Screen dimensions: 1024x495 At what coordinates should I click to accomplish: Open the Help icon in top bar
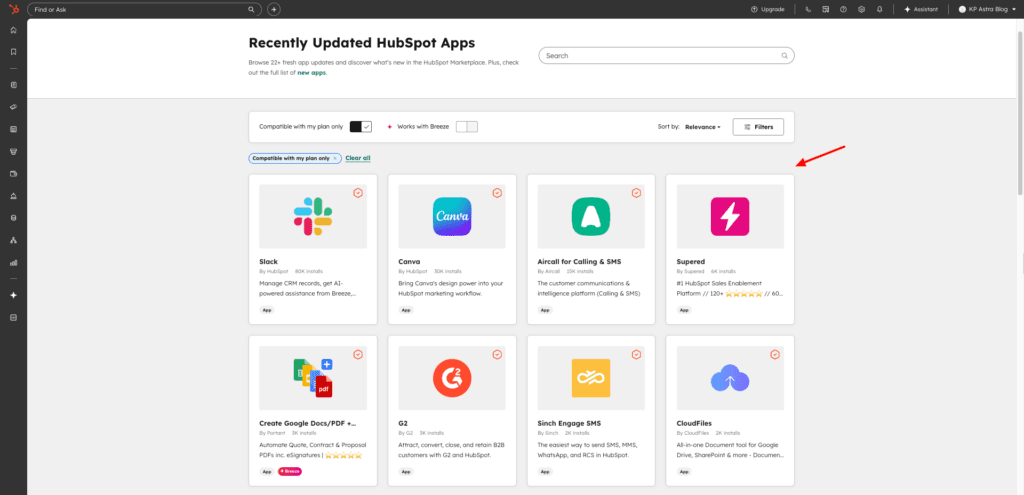844,10
